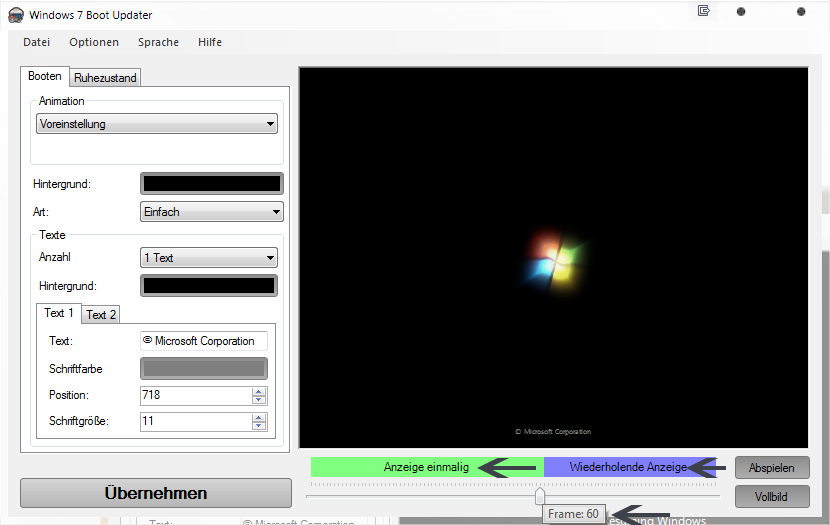Open the Optionen menu
Viewport: 830px width, 525px height.
pos(94,42)
